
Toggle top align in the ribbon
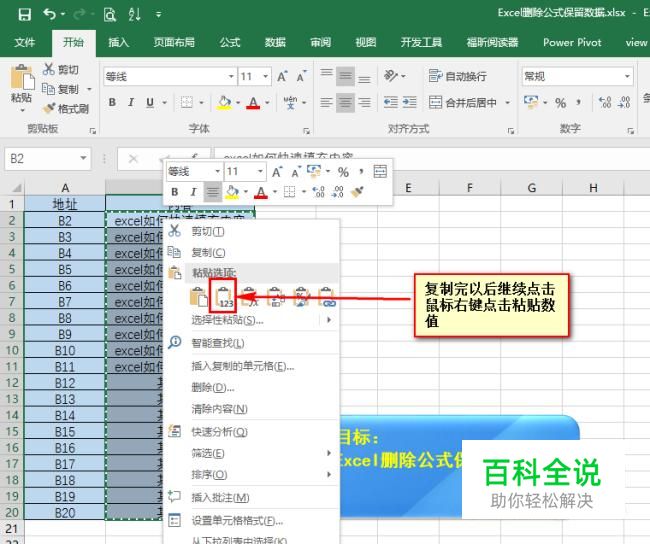coord(326,75)
